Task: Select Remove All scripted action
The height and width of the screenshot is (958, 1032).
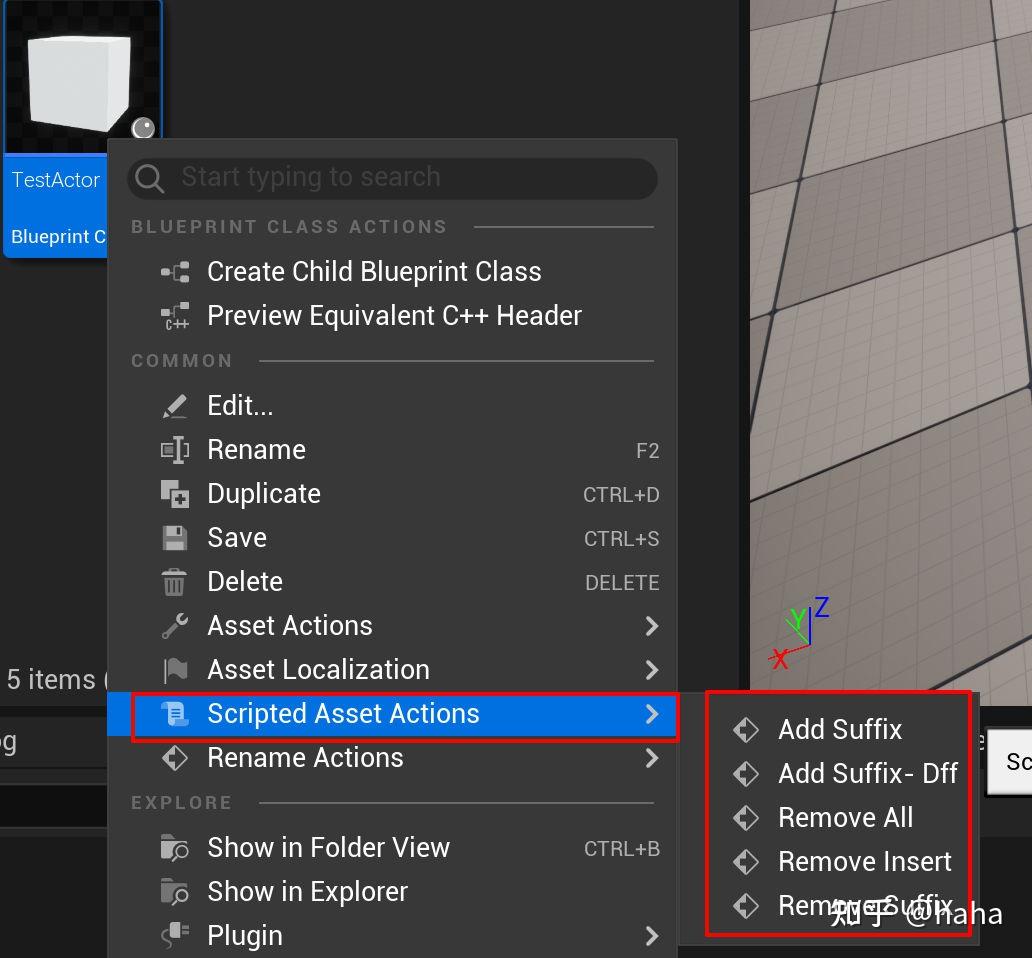Action: (x=845, y=818)
